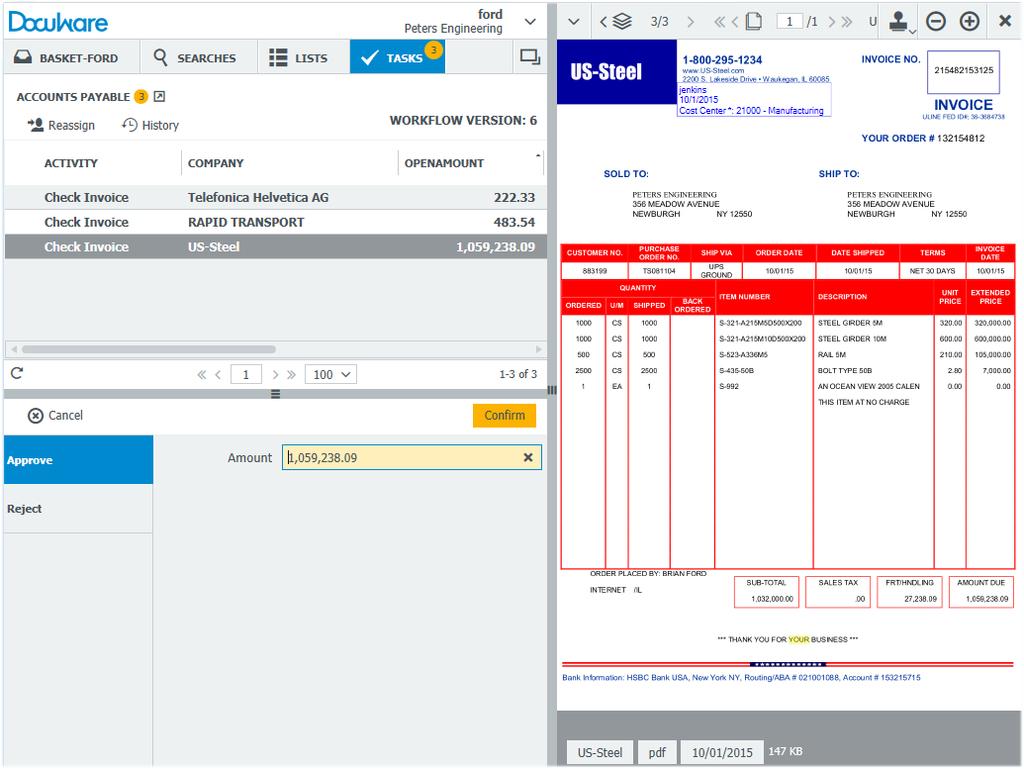
Task: Sort by COMPANY column header
Action: coord(216,163)
